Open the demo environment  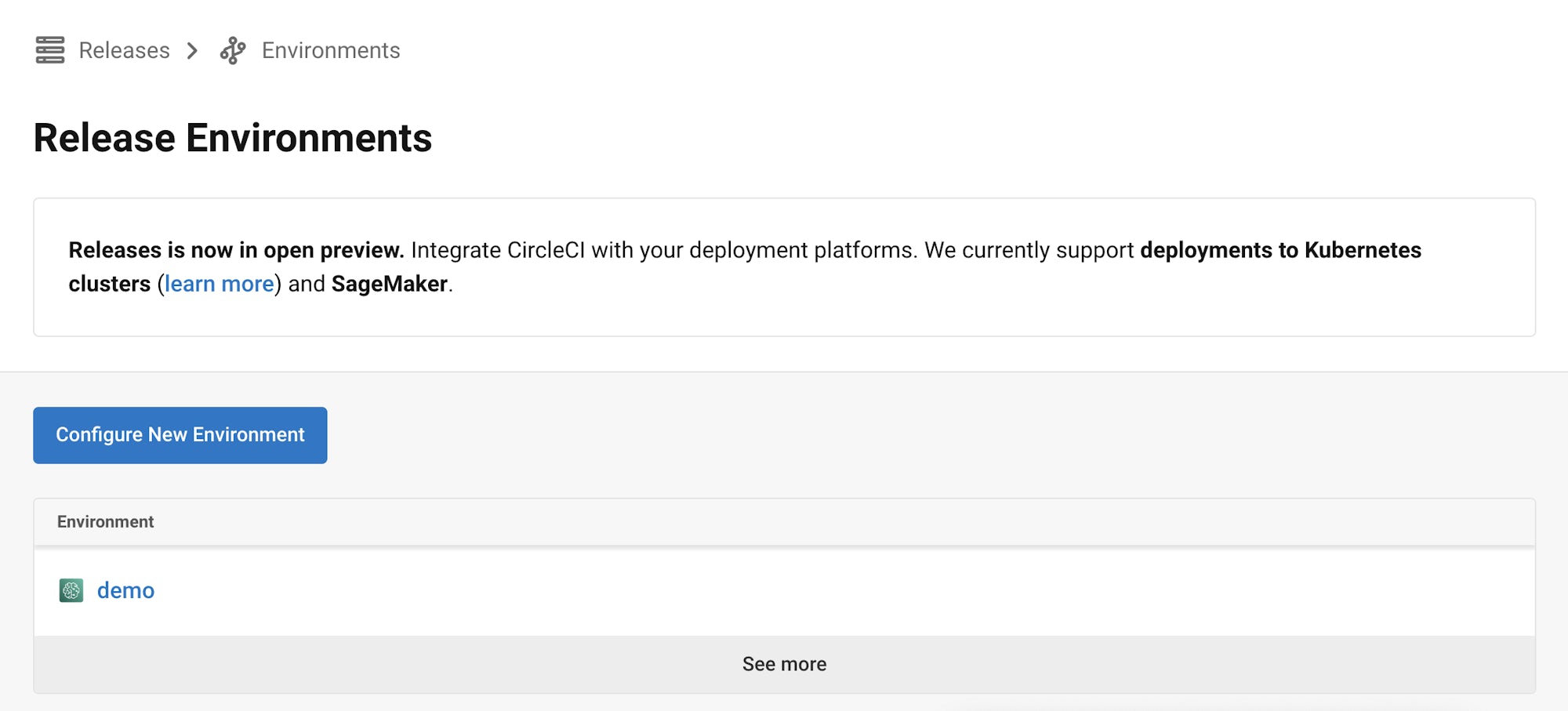click(125, 590)
